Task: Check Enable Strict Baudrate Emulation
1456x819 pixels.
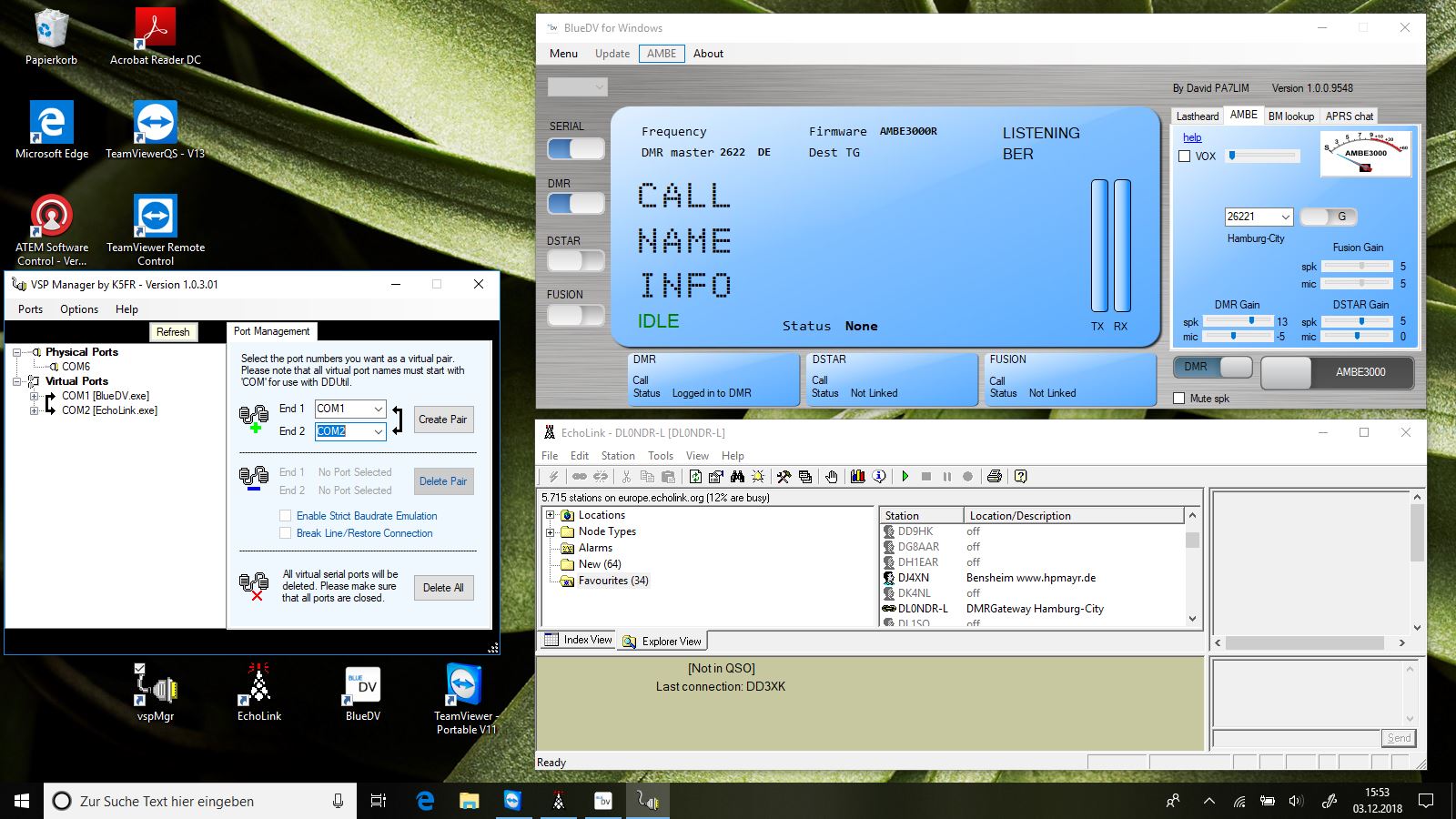Action: 286,516
